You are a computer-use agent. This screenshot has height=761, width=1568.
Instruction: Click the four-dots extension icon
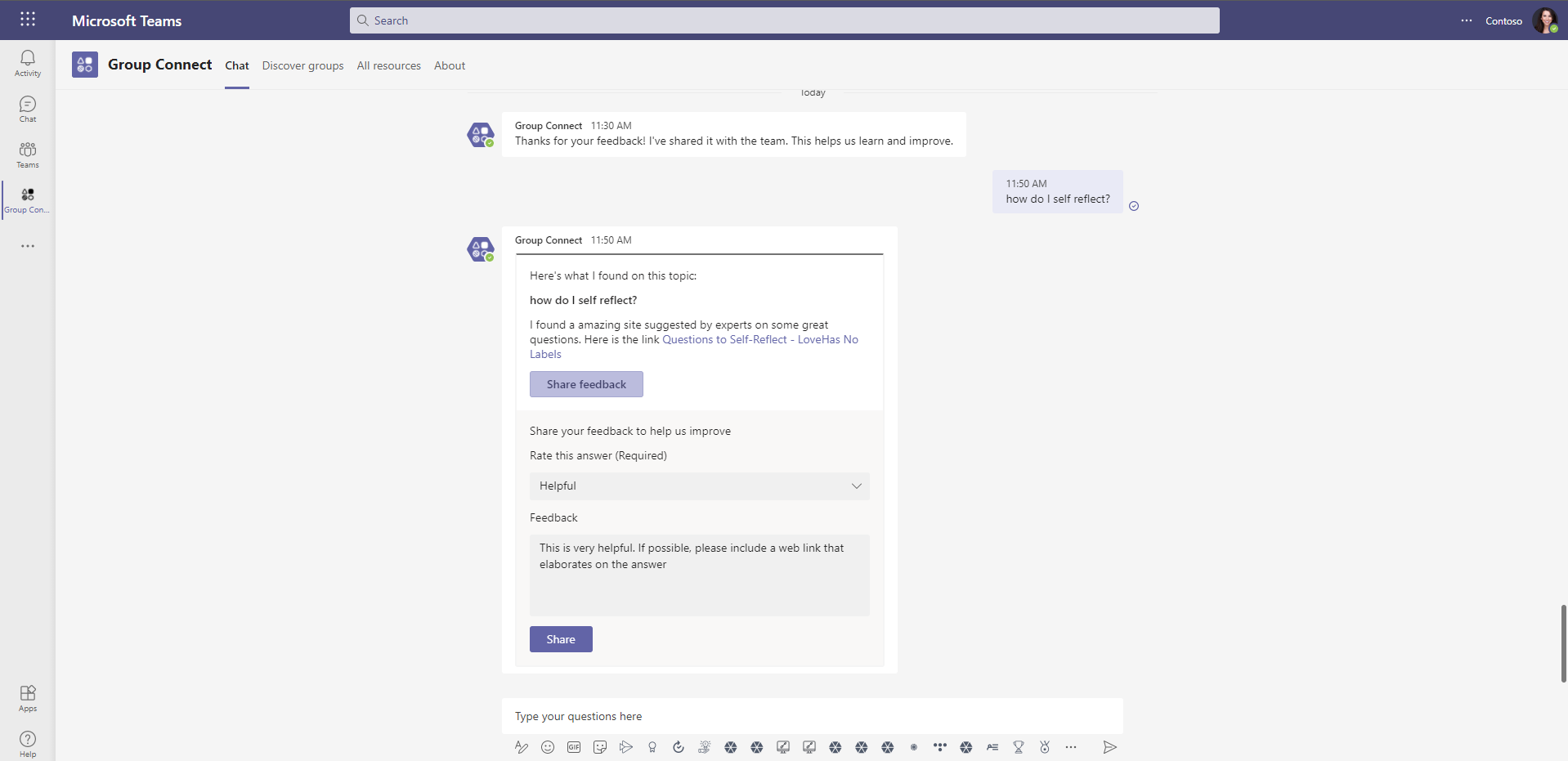(x=940, y=747)
